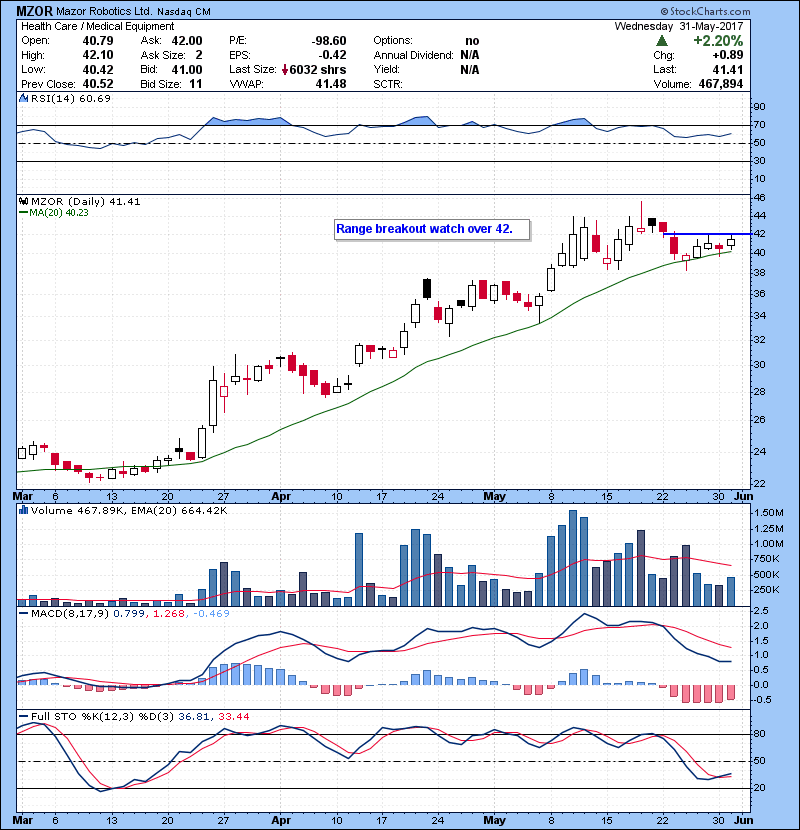Image resolution: width=800 pixels, height=830 pixels.
Task: Click the Chg value +0.89
Action: [727, 55]
